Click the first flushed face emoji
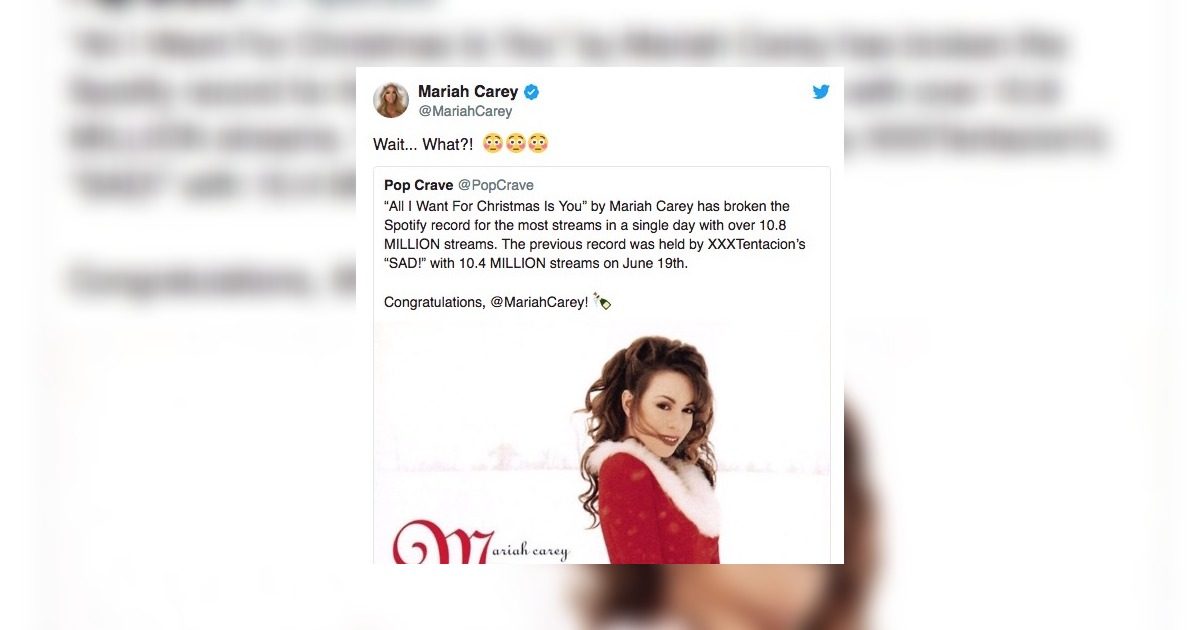Viewport: 1200px width, 630px height. [492, 144]
